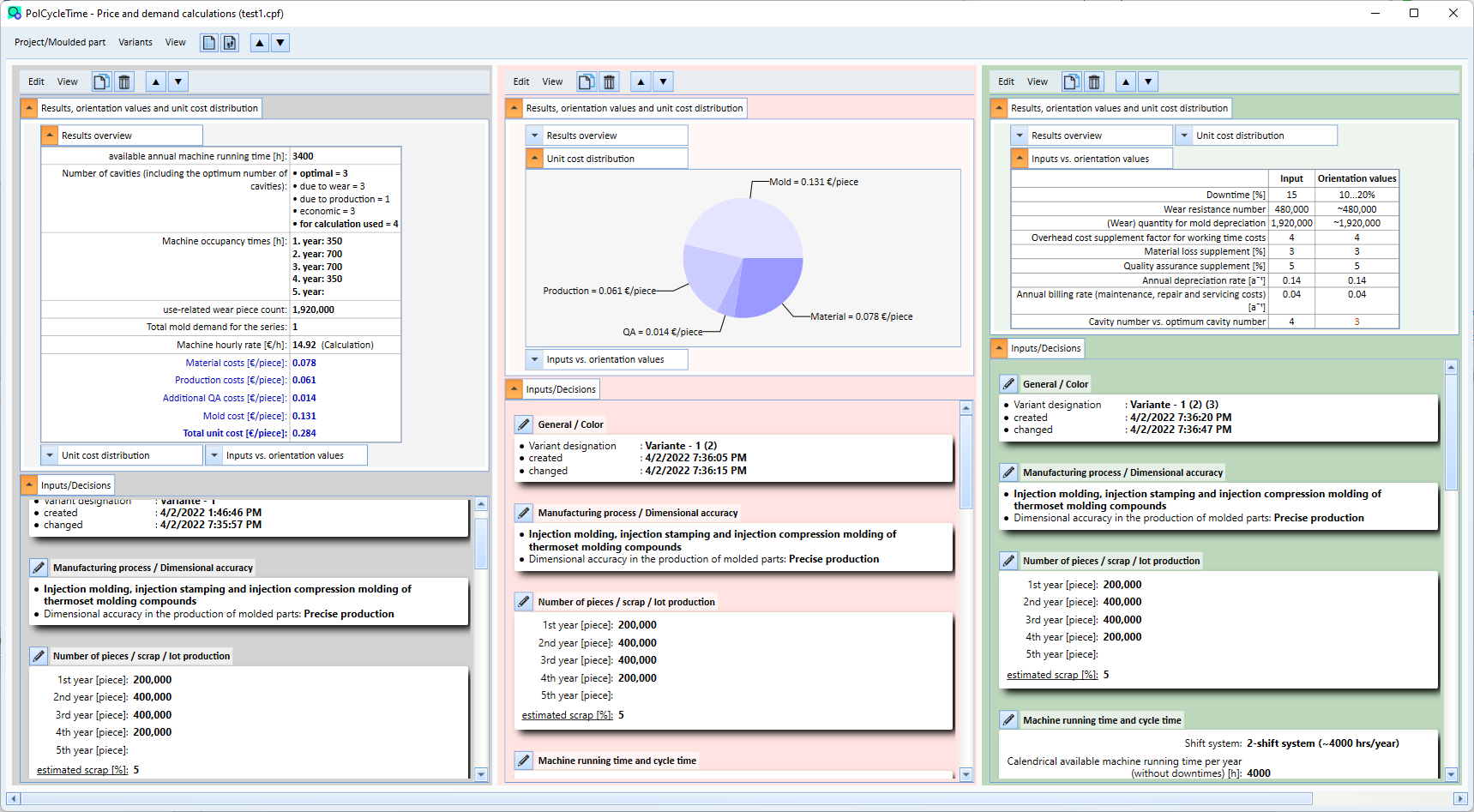Collapse Unit cost distribution in middle panel
Viewport: 1474px width, 812px height.
pos(535,159)
